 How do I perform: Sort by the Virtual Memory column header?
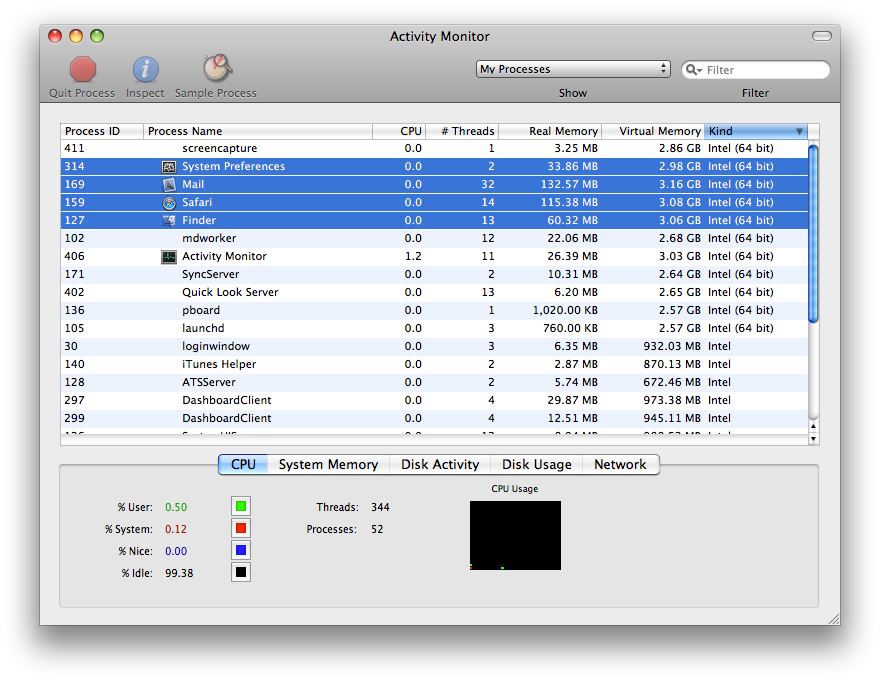(653, 131)
